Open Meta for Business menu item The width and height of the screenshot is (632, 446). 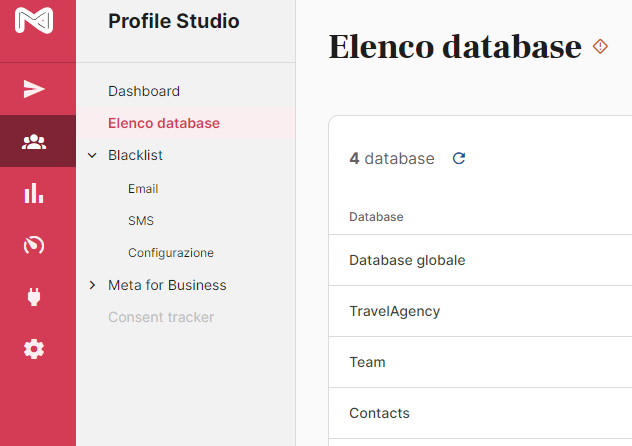click(x=167, y=285)
